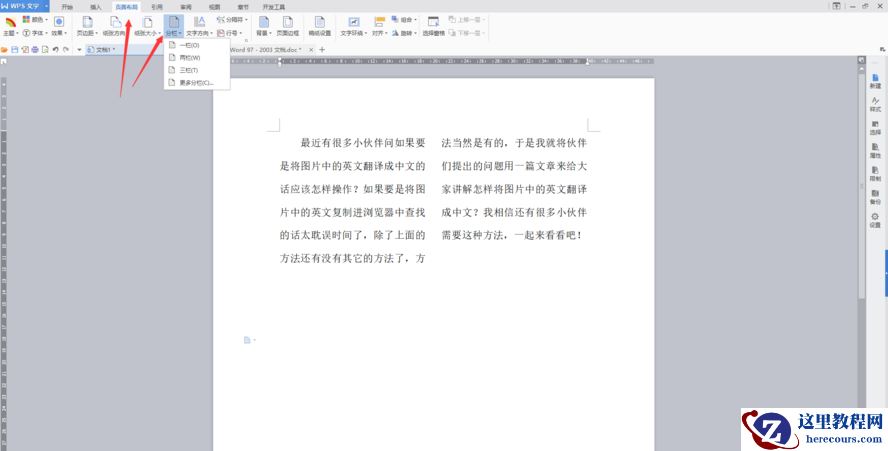Viewport: 888px width, 451px height.
Task: Switch to the 视图 ribbon tab
Action: 214,7
